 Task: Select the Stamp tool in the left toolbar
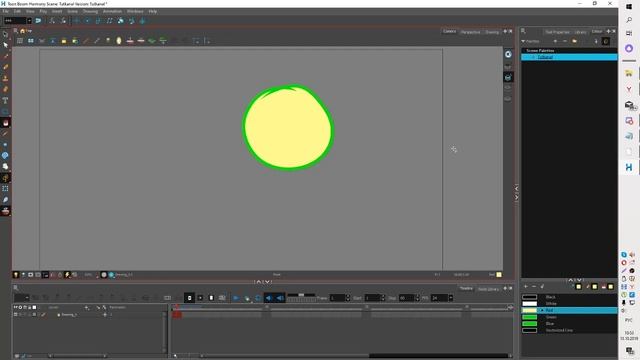5,78
